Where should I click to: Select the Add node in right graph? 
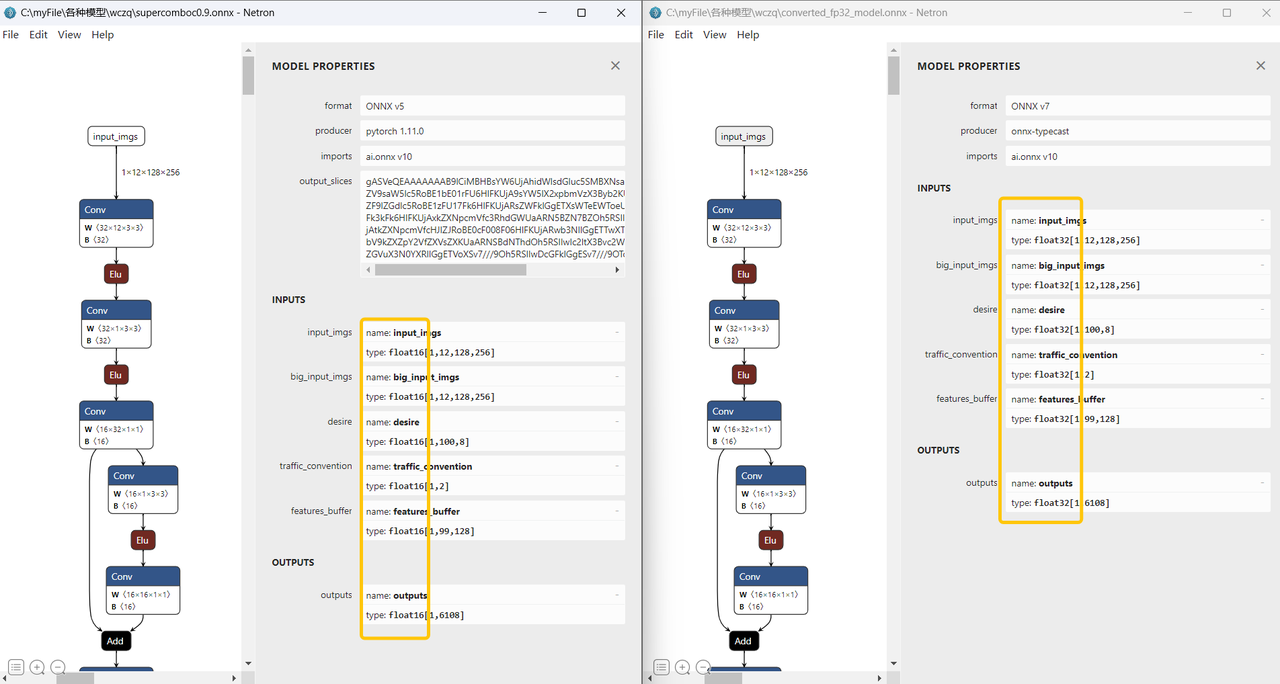[742, 641]
